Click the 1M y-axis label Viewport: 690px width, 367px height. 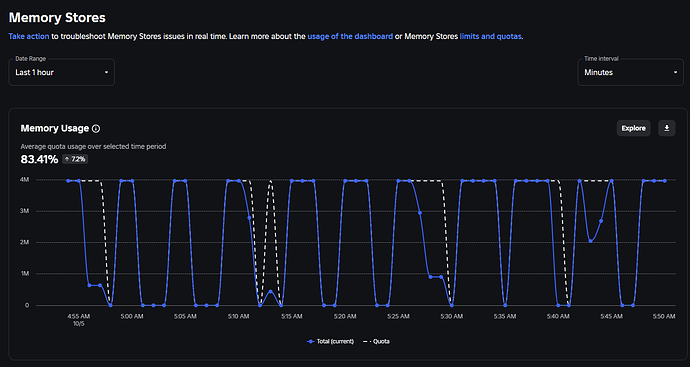point(25,274)
